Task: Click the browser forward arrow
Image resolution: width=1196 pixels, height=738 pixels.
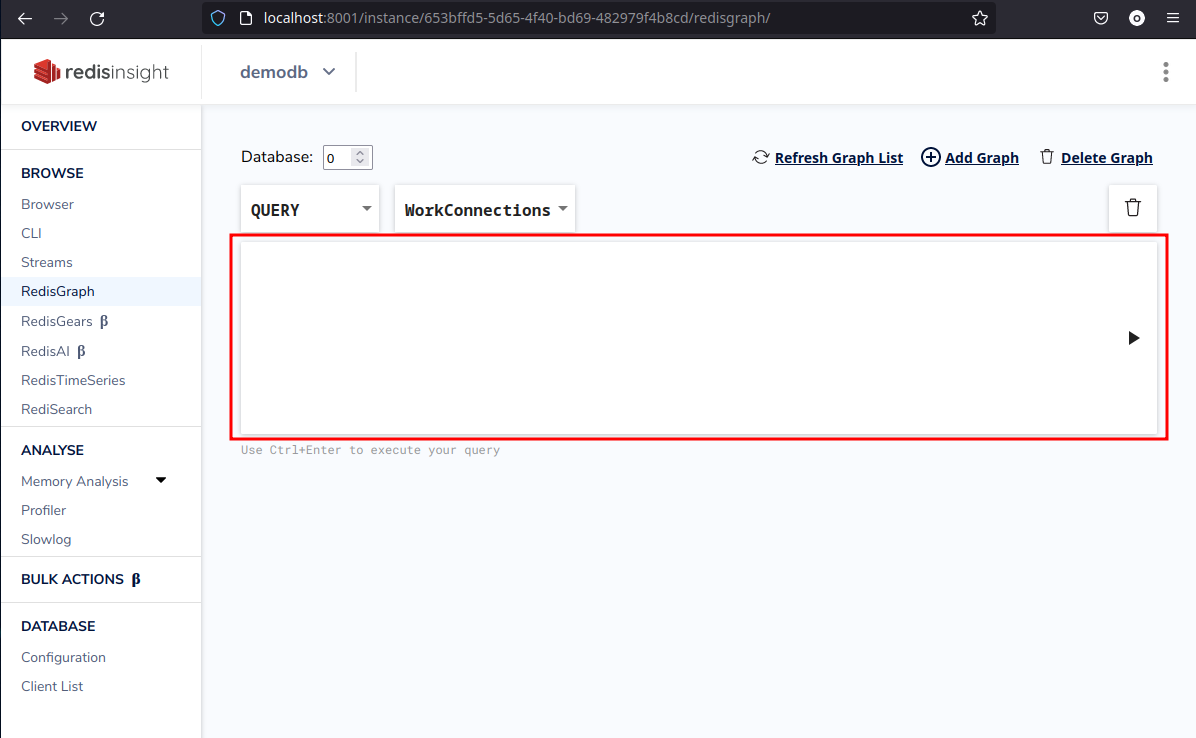Action: tap(61, 18)
